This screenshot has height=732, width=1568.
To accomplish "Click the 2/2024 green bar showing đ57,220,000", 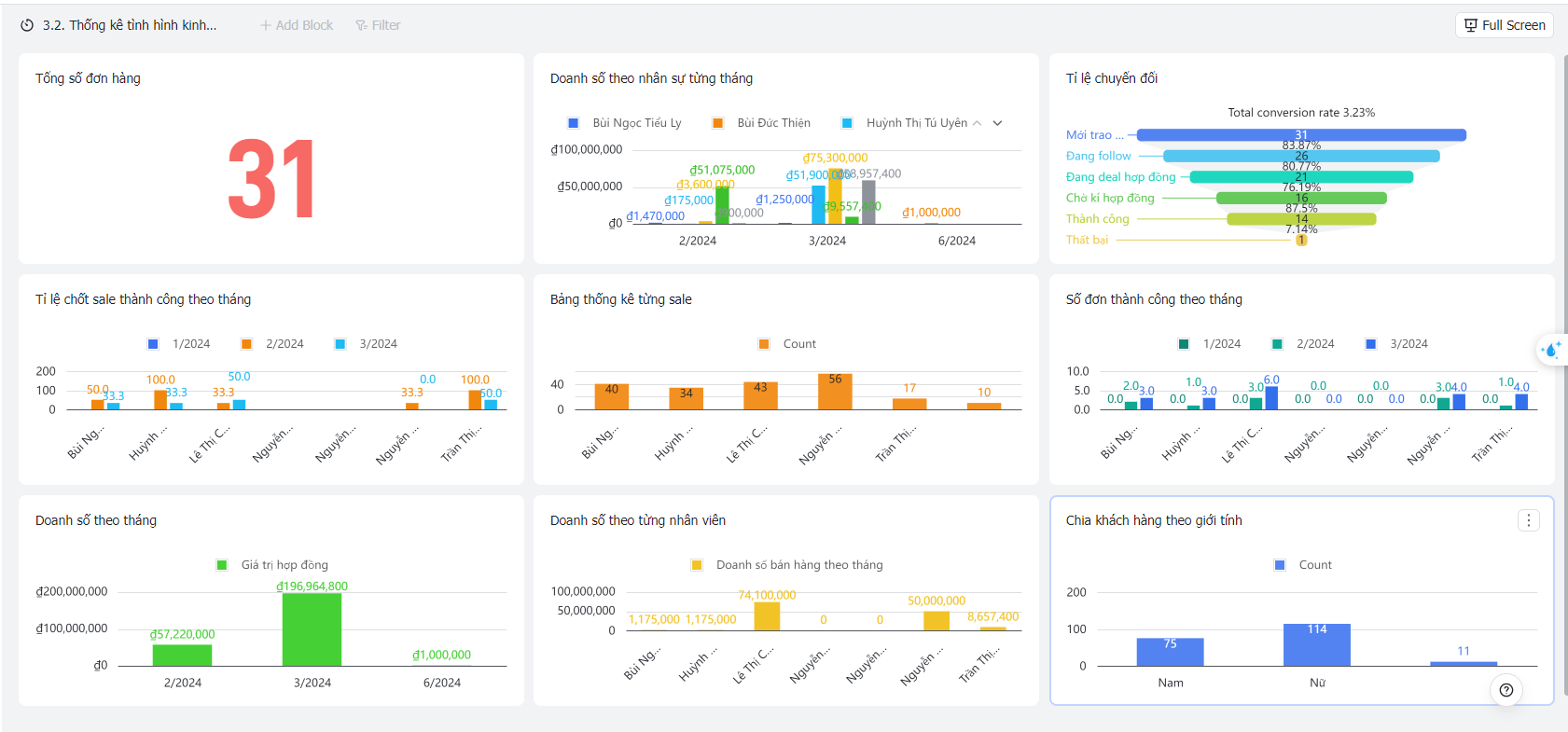I will [182, 655].
